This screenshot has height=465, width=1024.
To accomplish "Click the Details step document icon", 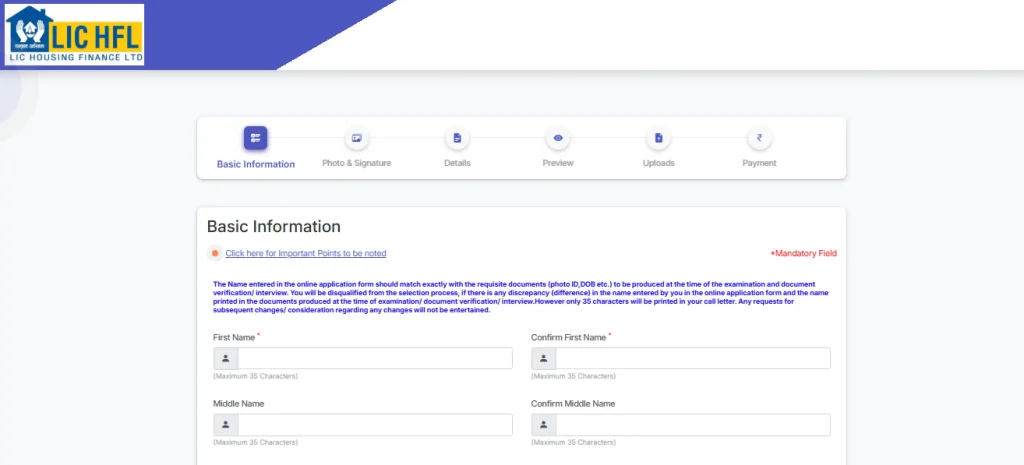I will pos(457,138).
